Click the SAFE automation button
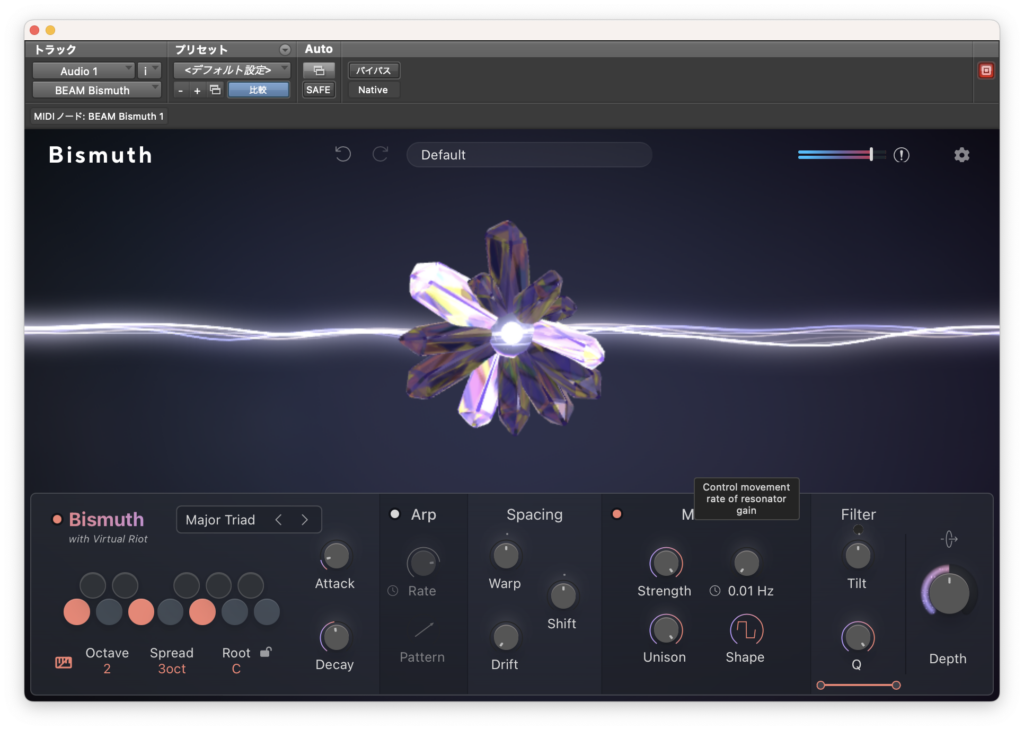The height and width of the screenshot is (730, 1024). click(x=318, y=89)
